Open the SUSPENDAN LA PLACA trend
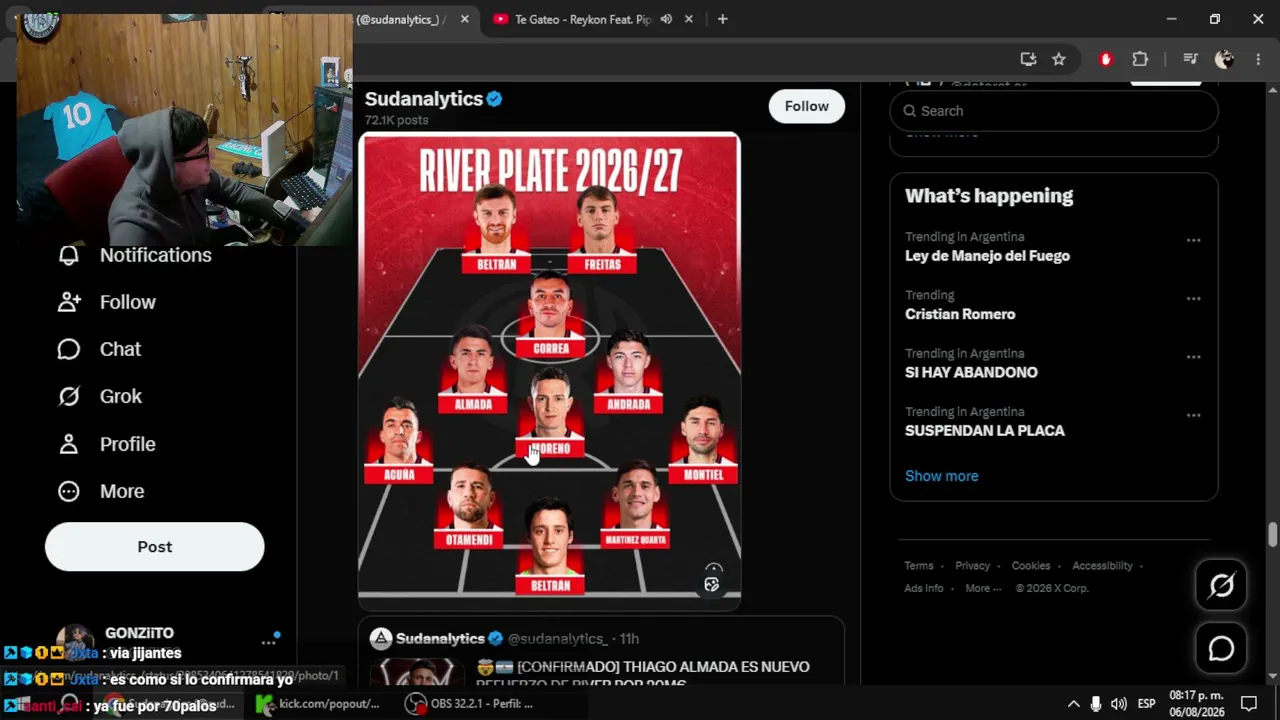1280x720 pixels. click(985, 430)
